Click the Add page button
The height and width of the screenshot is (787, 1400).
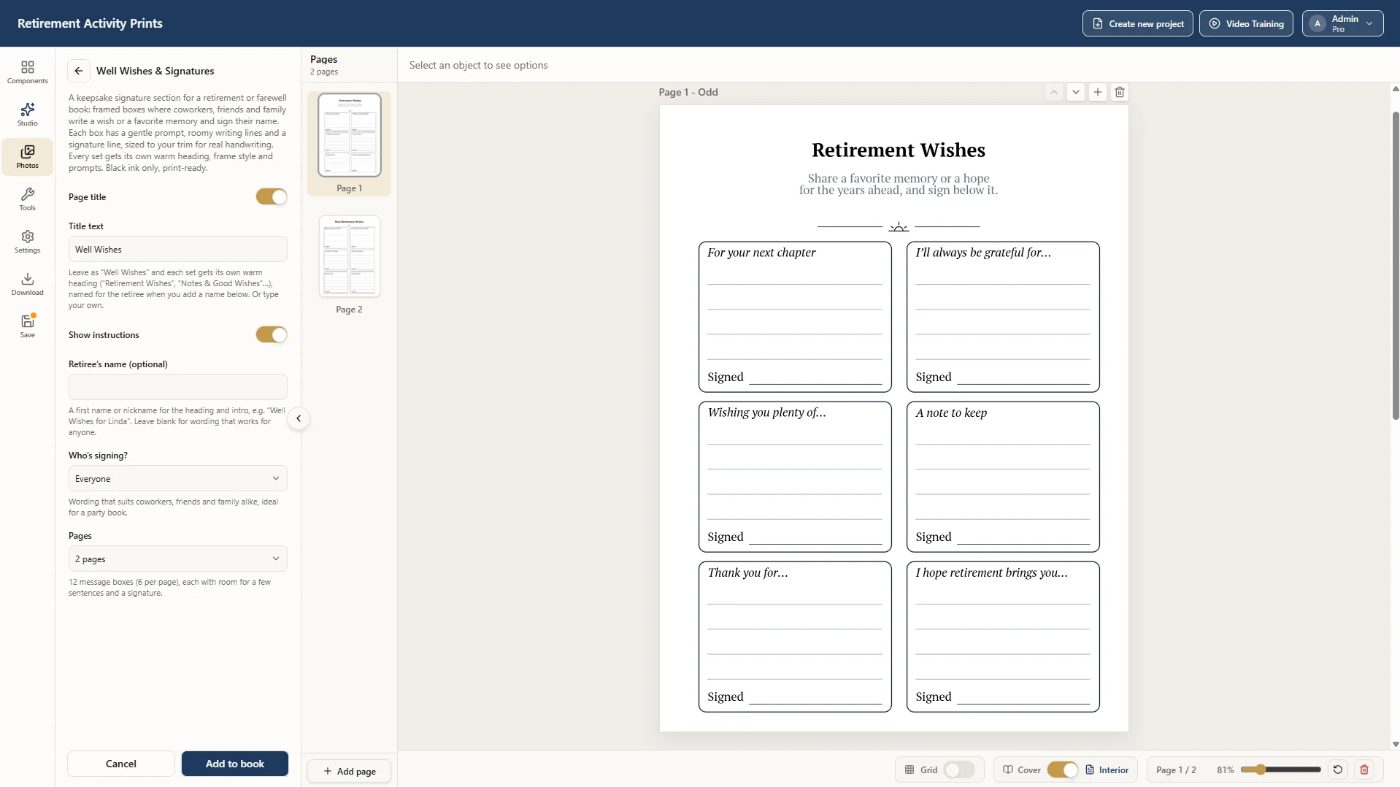(x=349, y=771)
